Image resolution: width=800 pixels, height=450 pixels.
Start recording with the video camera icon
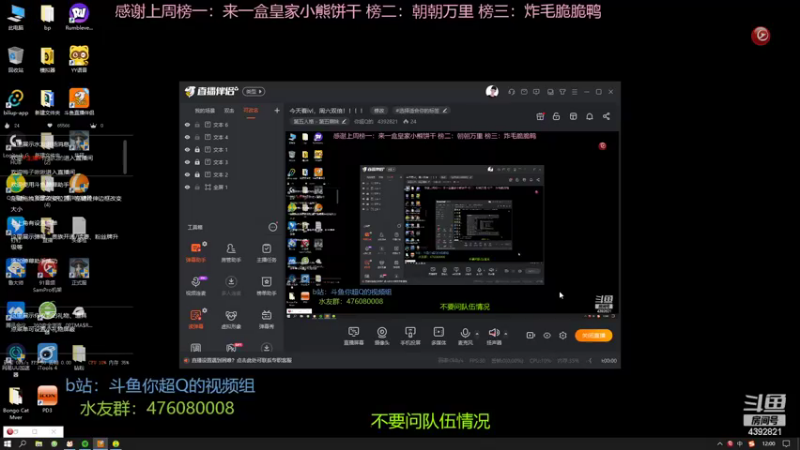tap(531, 335)
